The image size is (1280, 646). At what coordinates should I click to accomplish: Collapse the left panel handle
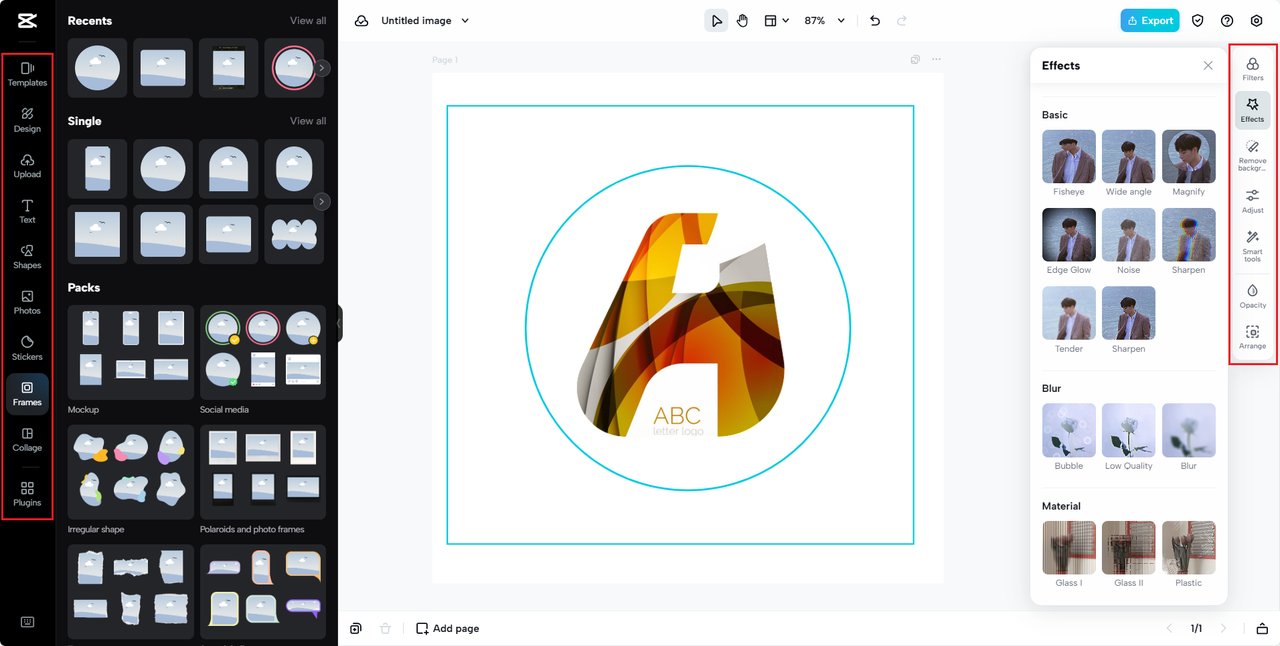click(x=339, y=323)
